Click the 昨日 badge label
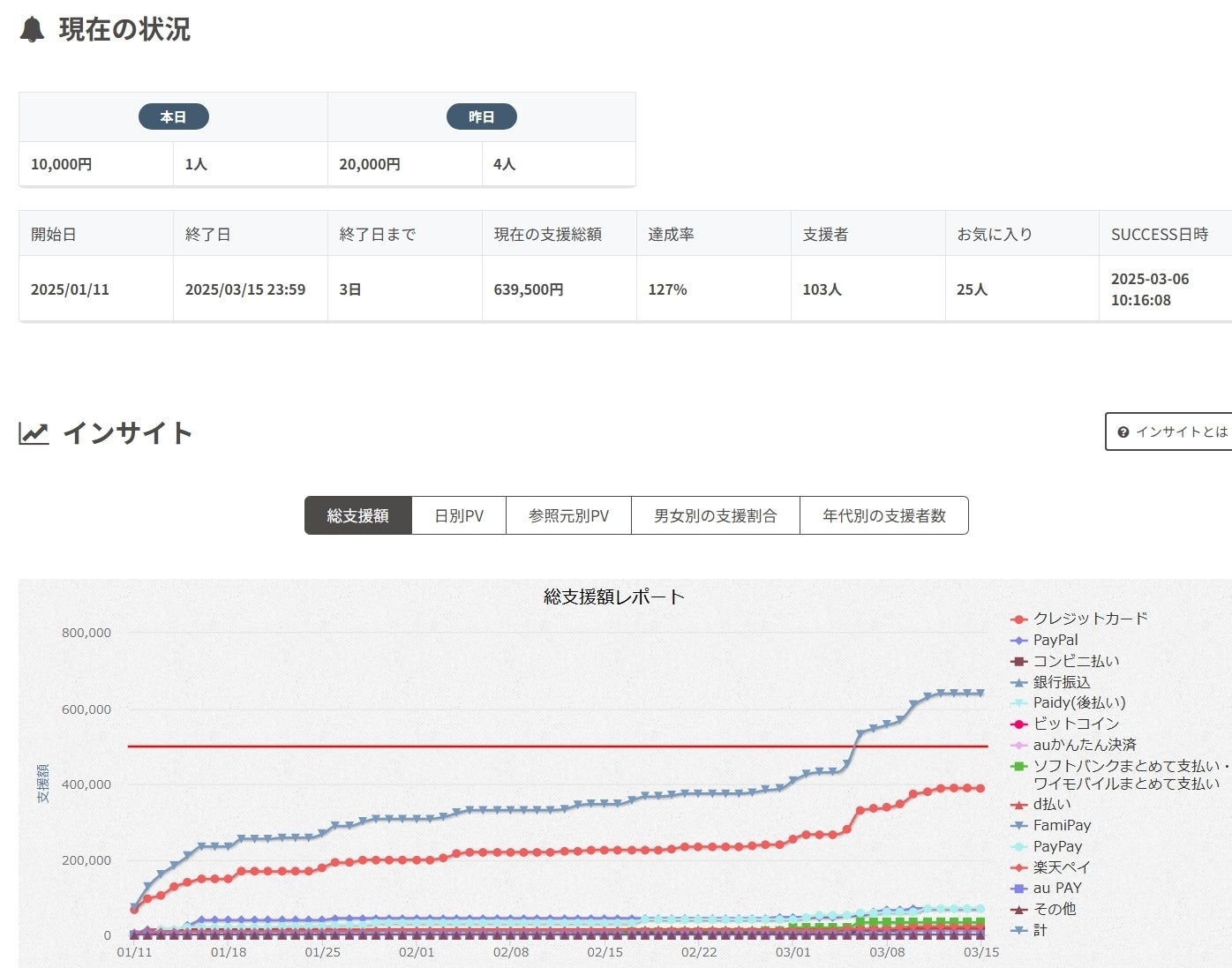 [481, 116]
